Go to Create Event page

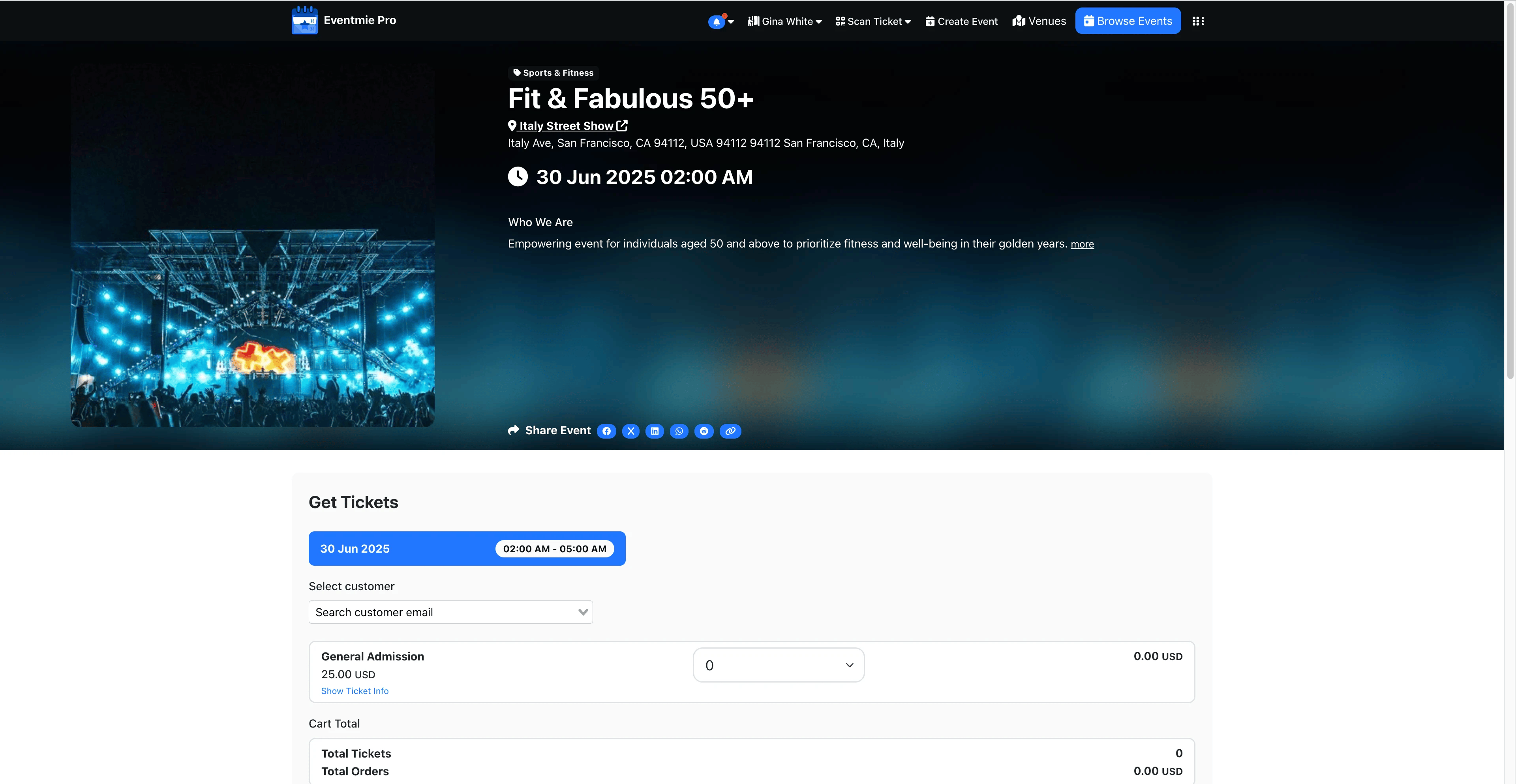click(x=962, y=22)
